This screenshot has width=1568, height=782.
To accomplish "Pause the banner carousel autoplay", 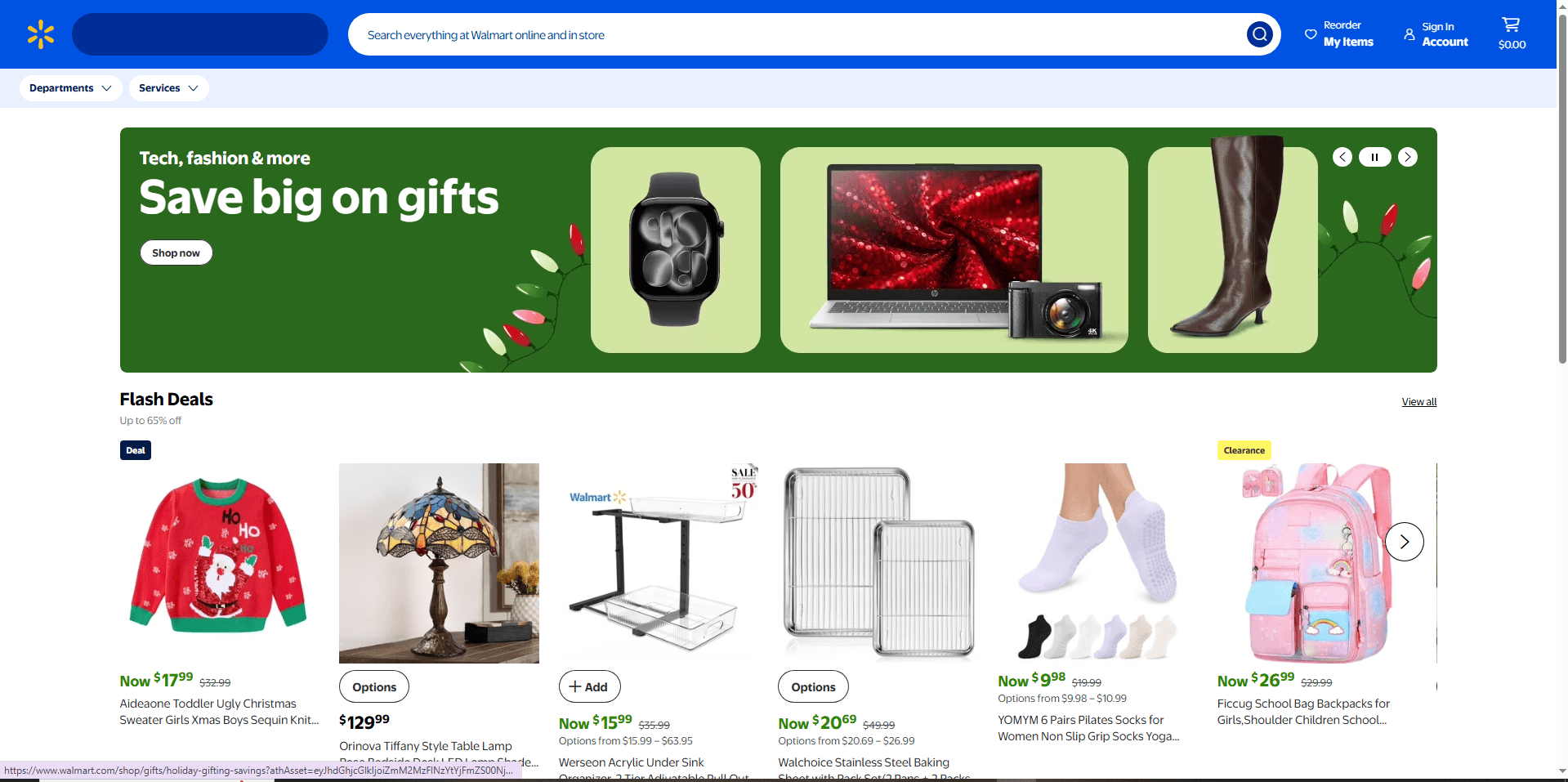I will point(1375,157).
